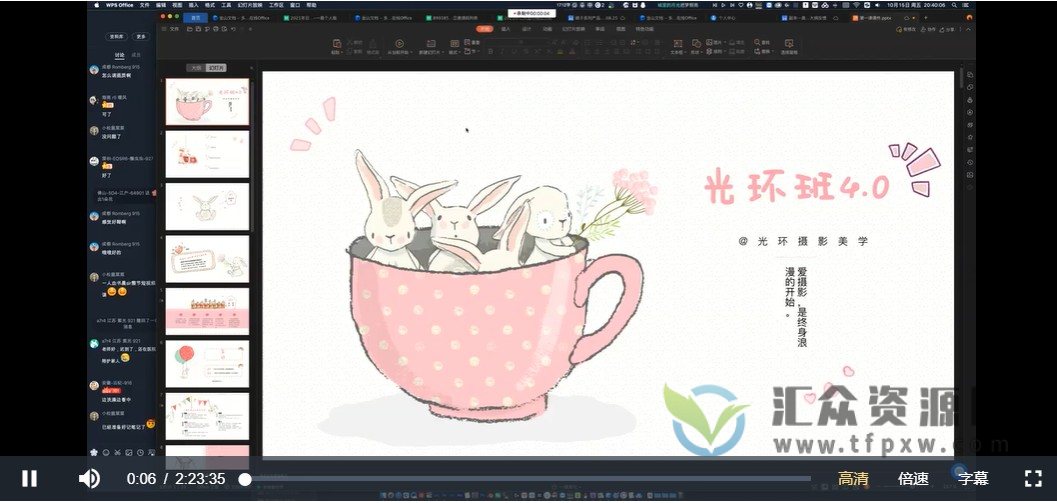Screen dimensions: 1057x503
Task: Click the 协作 collaborate button
Action: tap(928, 29)
